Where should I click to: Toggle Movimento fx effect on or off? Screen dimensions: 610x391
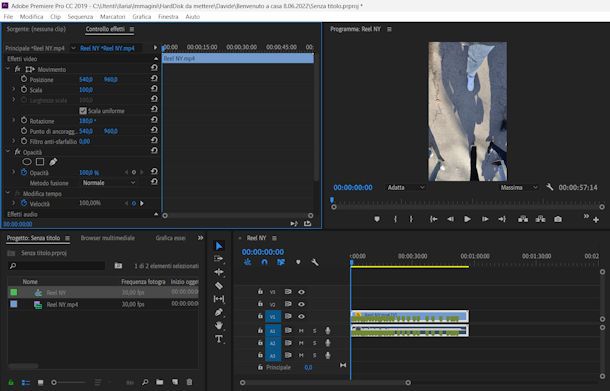[17, 69]
